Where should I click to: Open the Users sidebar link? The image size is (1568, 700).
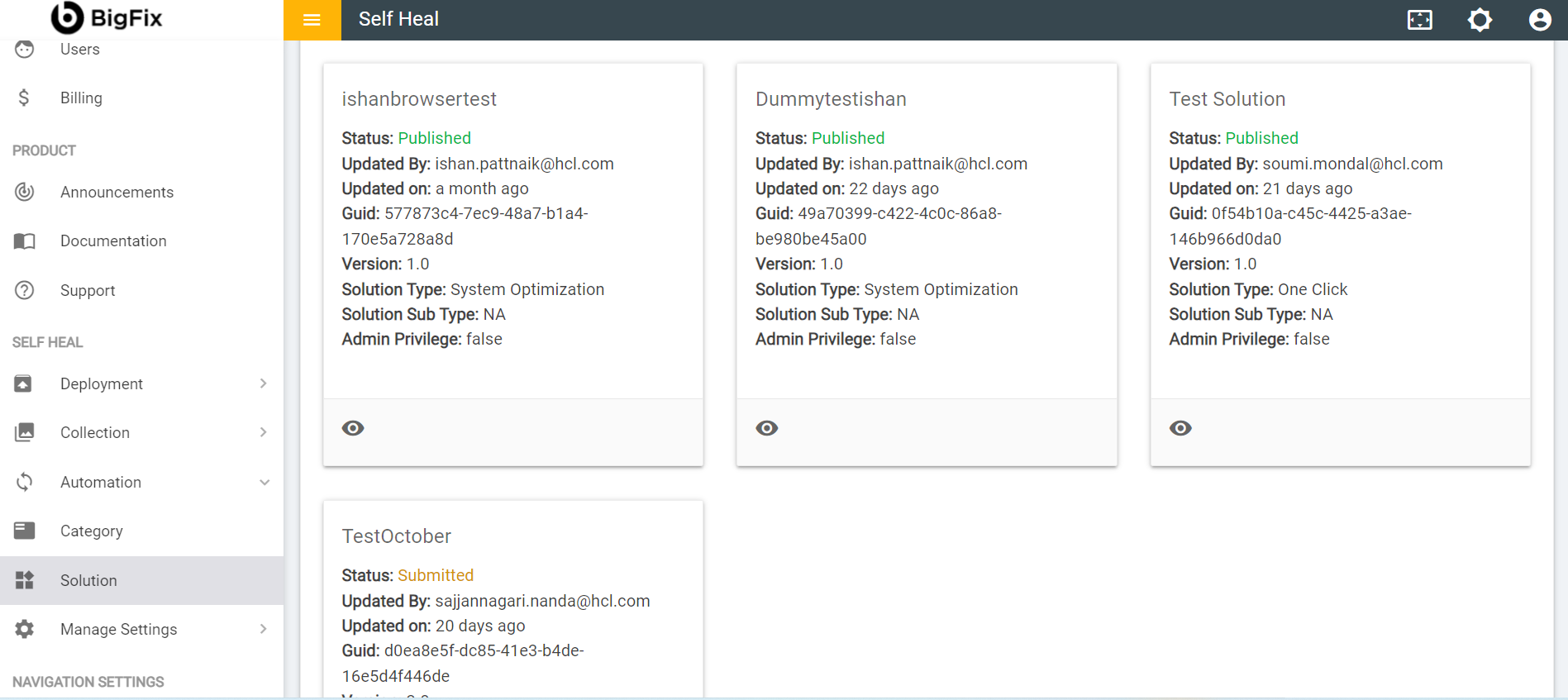point(79,50)
